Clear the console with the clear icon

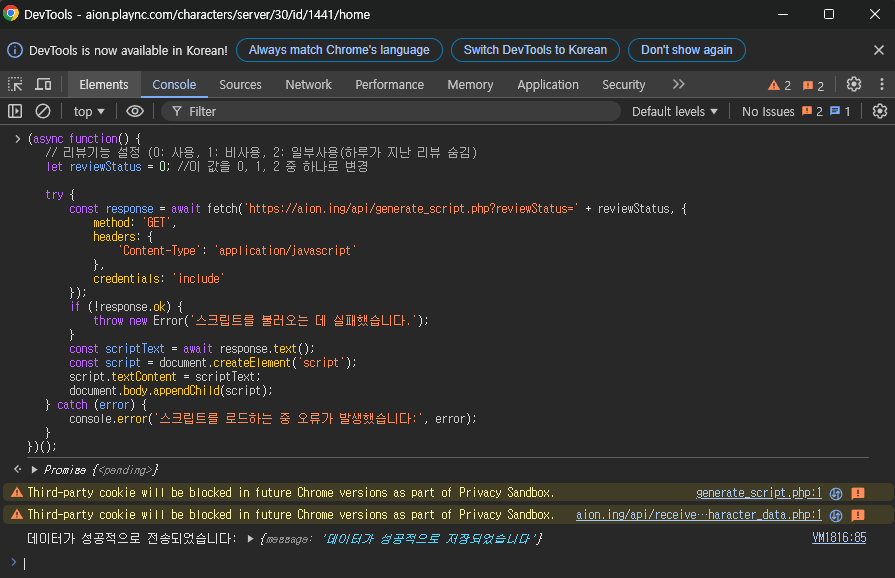click(43, 112)
